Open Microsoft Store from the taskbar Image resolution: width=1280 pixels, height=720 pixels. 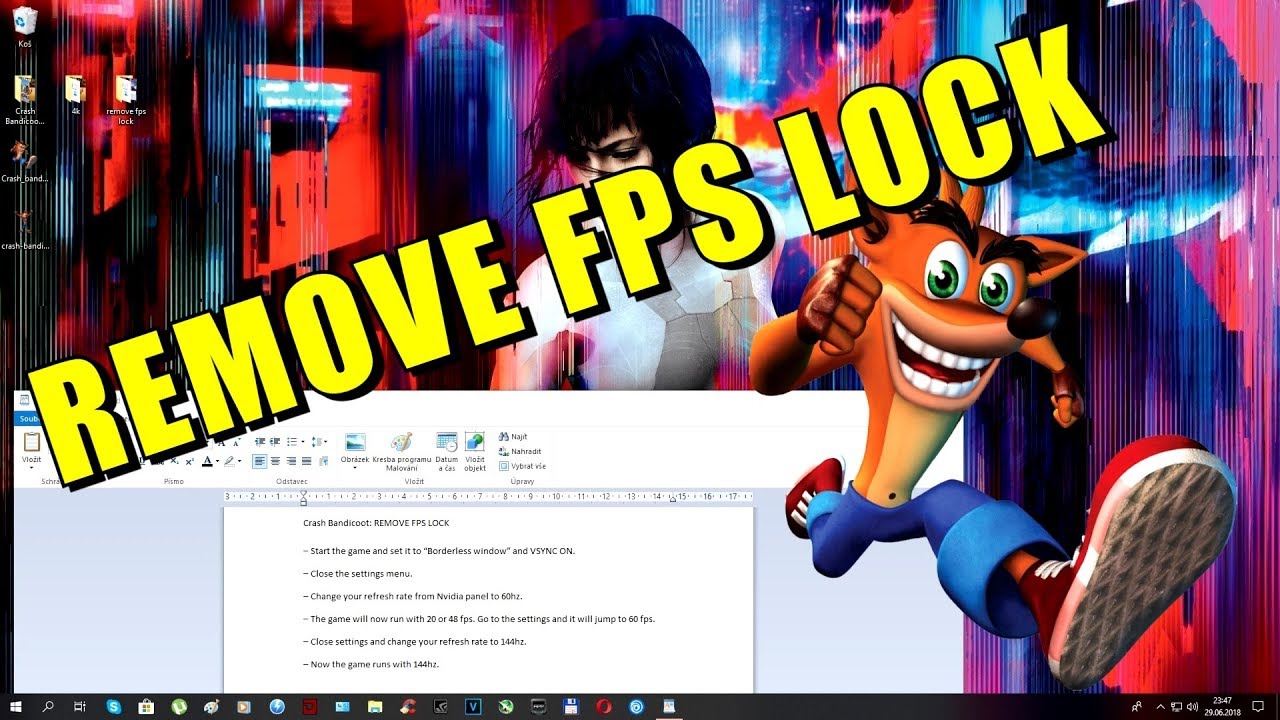pos(145,707)
